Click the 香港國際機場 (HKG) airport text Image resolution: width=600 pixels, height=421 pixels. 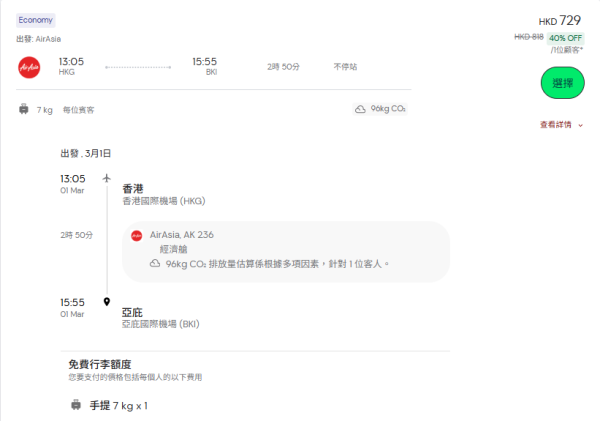(x=163, y=201)
